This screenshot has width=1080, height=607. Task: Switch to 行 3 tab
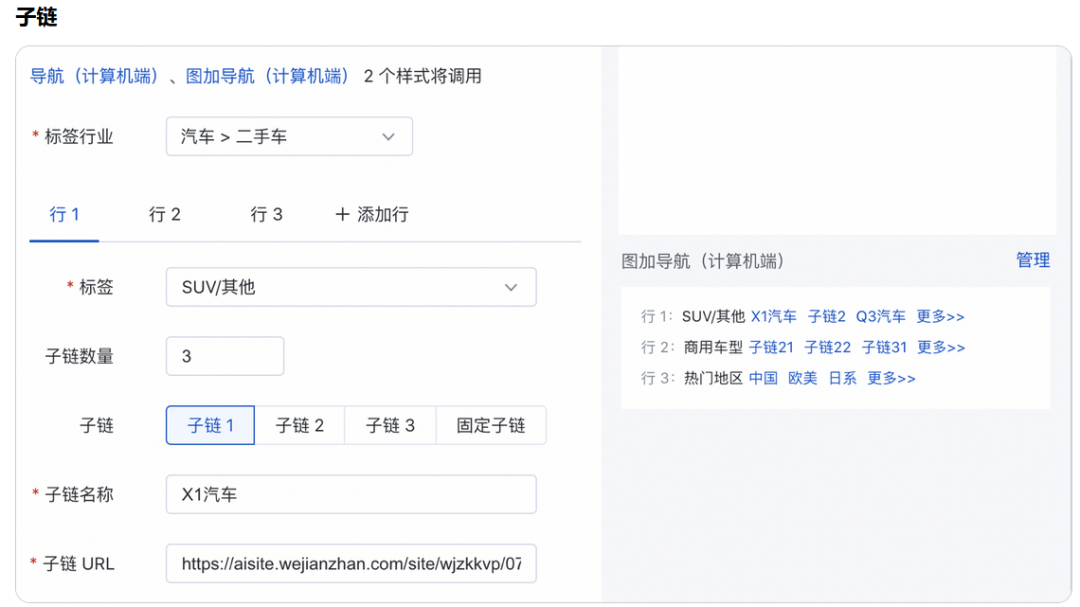tap(266, 215)
